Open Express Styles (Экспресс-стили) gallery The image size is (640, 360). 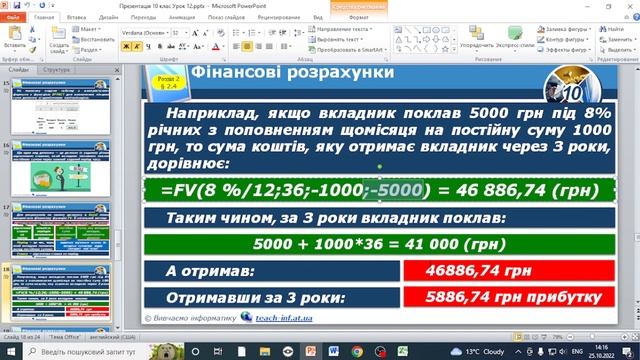tap(515, 38)
